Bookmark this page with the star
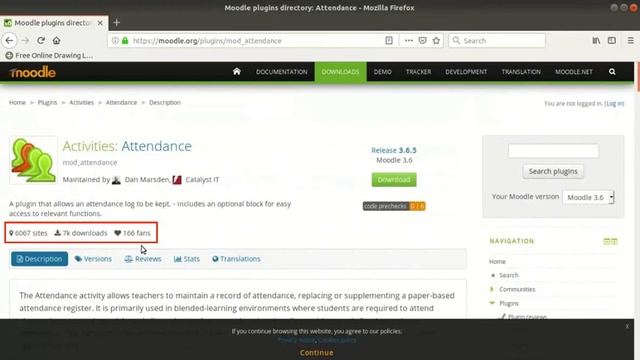Image resolution: width=640 pixels, height=360 pixels. pyautogui.click(x=436, y=40)
